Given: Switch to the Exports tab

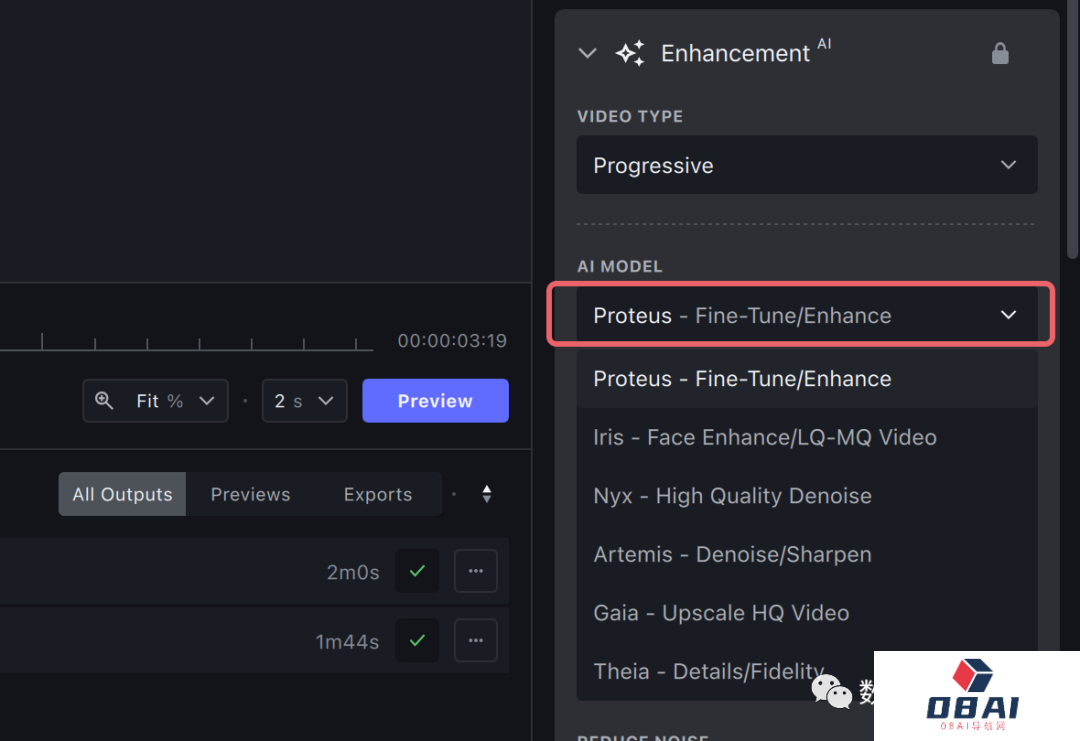Looking at the screenshot, I should (x=377, y=494).
